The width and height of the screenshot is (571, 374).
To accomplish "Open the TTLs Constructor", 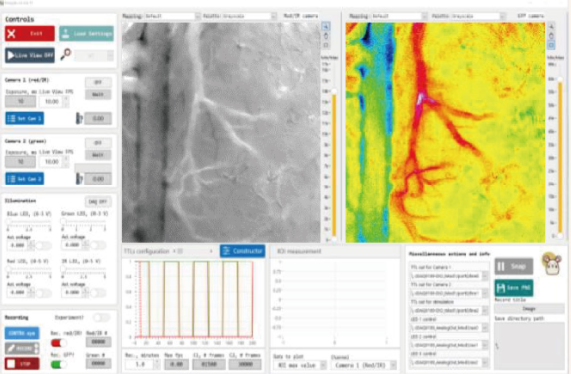I will (x=243, y=251).
